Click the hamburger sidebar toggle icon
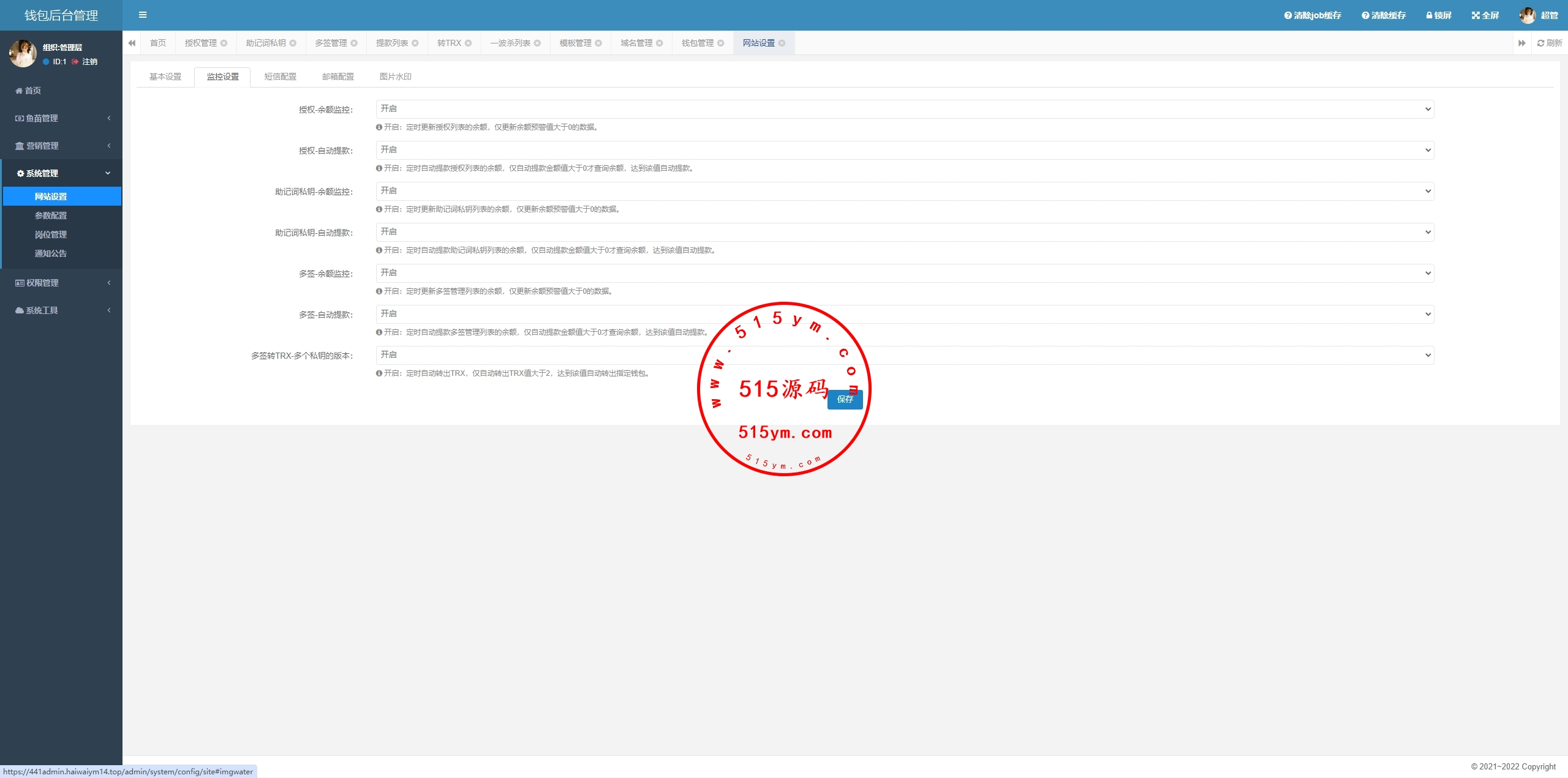1568x778 pixels. pos(143,15)
